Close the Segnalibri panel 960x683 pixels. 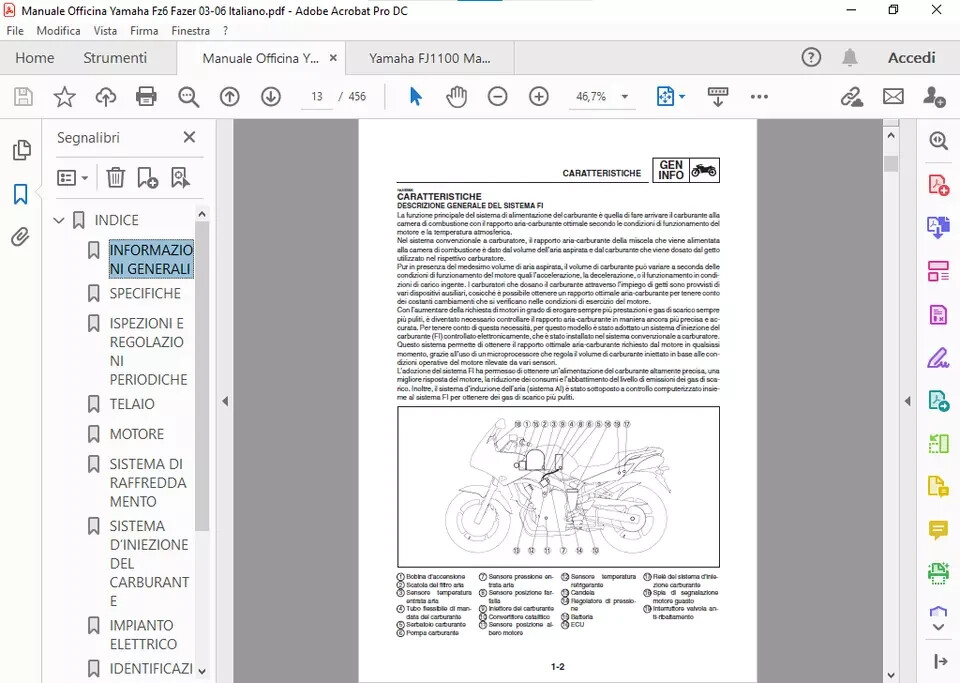coord(190,137)
